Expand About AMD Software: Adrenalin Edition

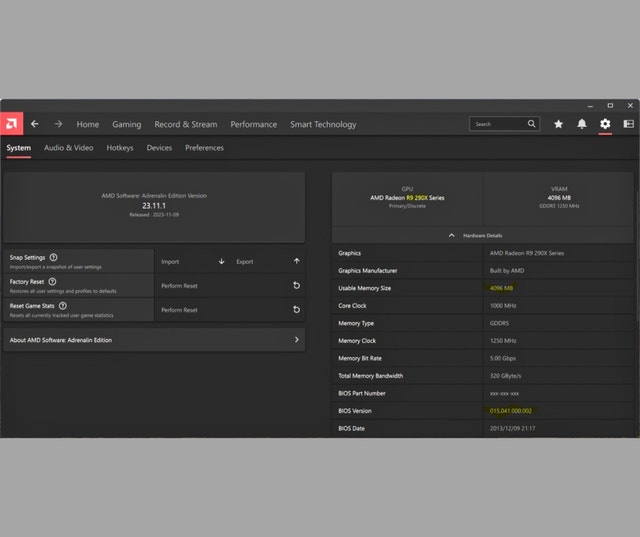tap(154, 340)
